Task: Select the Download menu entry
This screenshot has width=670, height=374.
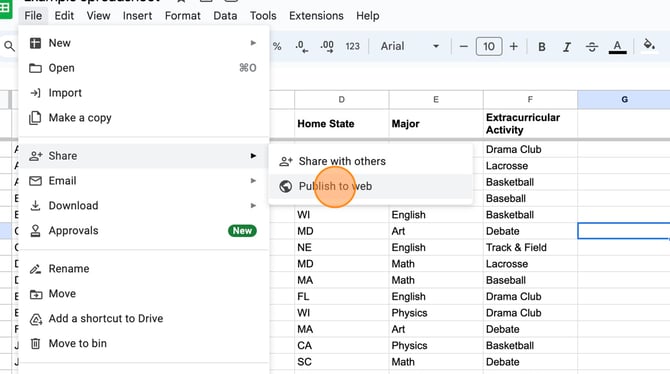Action: [x=143, y=206]
